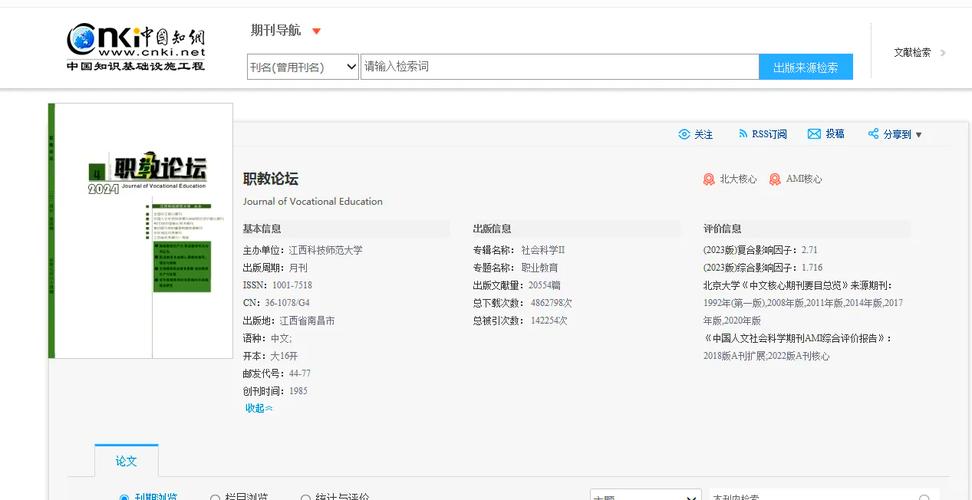Click 2018版A刊扩展;2022版A刊核心 text
The height and width of the screenshot is (500, 972).
click(766, 356)
